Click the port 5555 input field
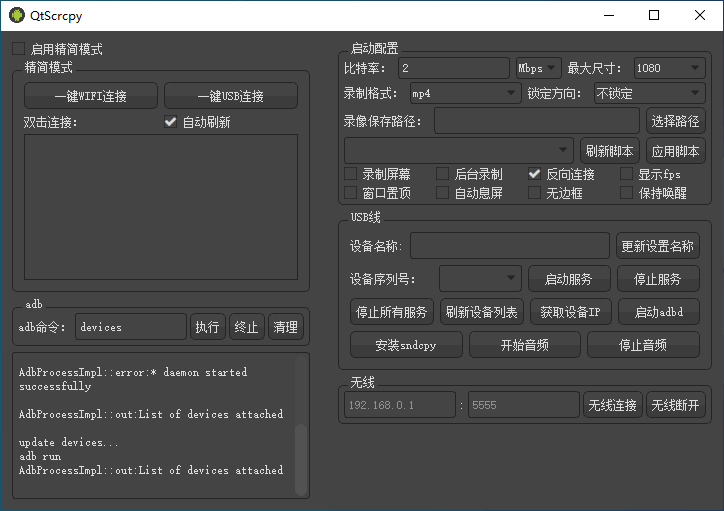Image resolution: width=724 pixels, height=511 pixels. click(x=524, y=405)
